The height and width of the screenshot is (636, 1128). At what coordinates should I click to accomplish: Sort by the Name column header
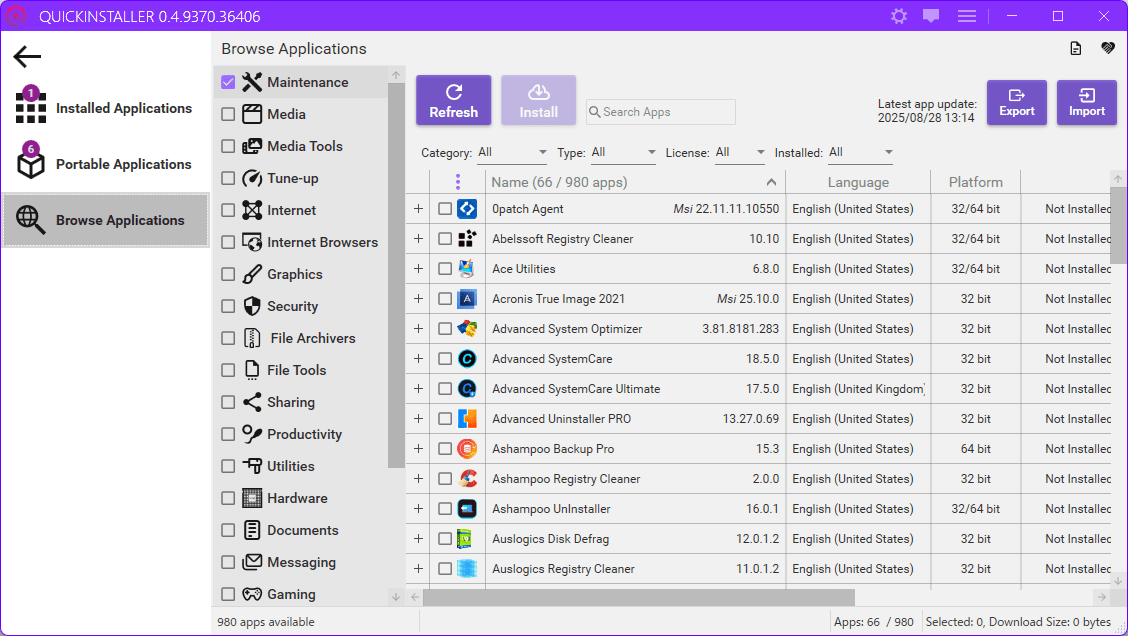635,182
